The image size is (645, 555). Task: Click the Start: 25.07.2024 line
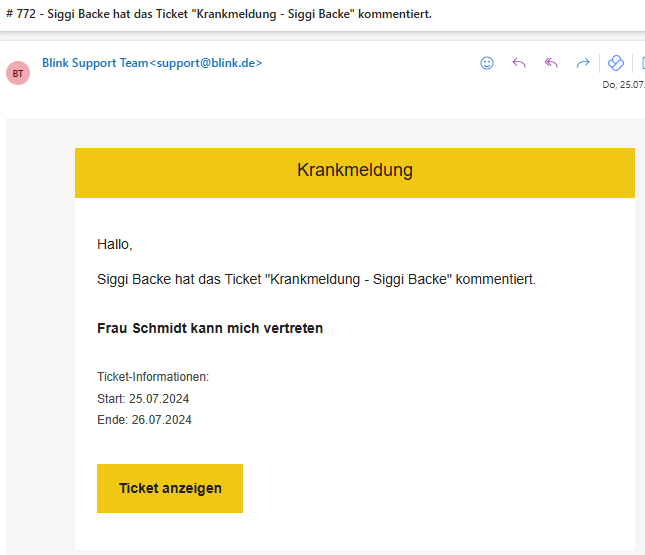point(144,399)
